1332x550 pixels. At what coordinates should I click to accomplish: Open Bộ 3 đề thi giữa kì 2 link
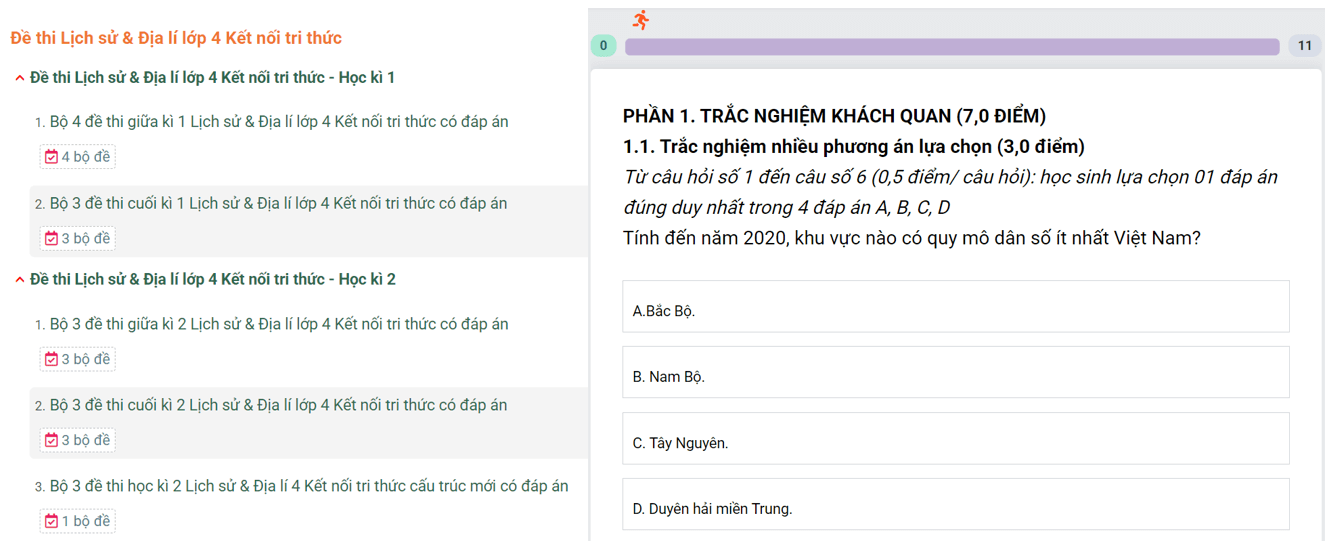point(278,325)
